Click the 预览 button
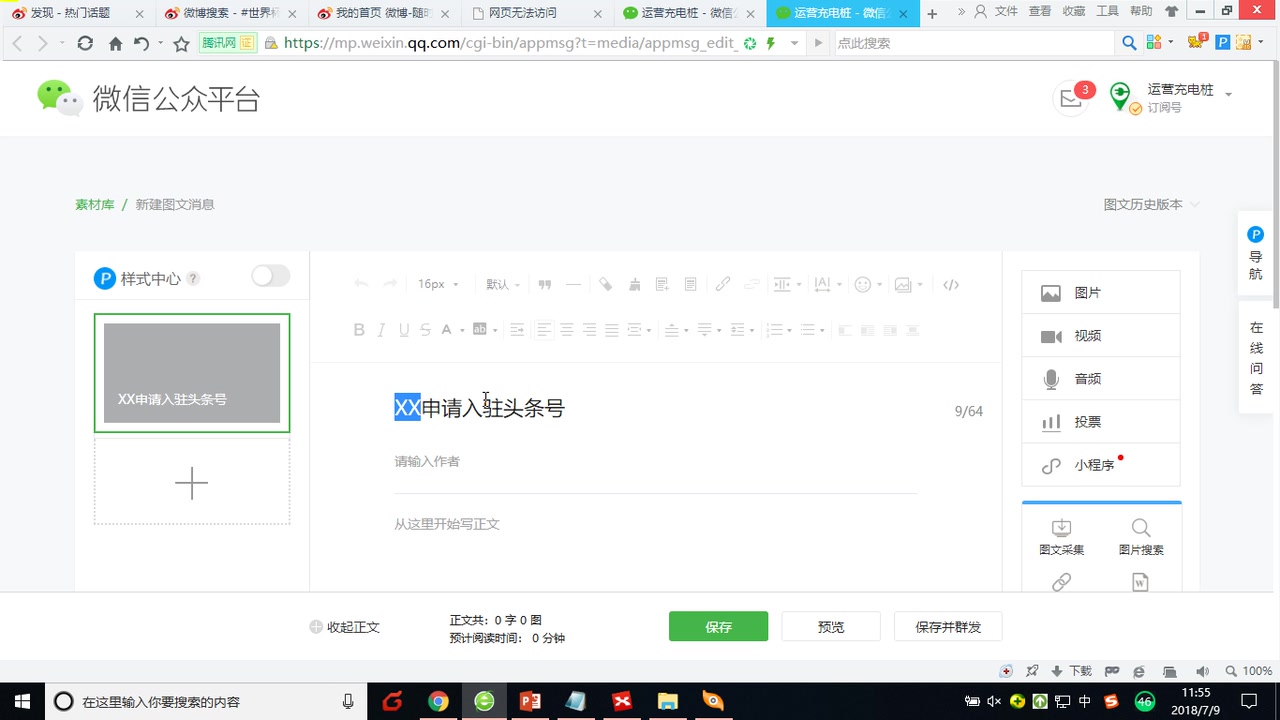The width and height of the screenshot is (1280, 720). pyautogui.click(x=831, y=626)
